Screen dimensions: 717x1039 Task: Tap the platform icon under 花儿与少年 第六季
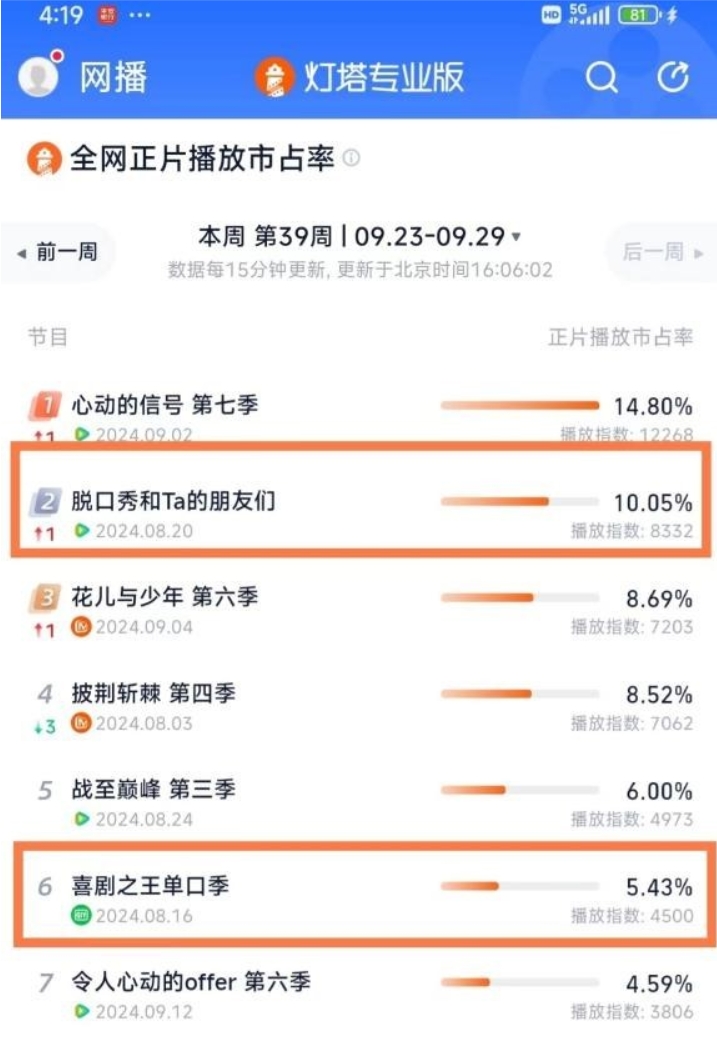point(82,627)
